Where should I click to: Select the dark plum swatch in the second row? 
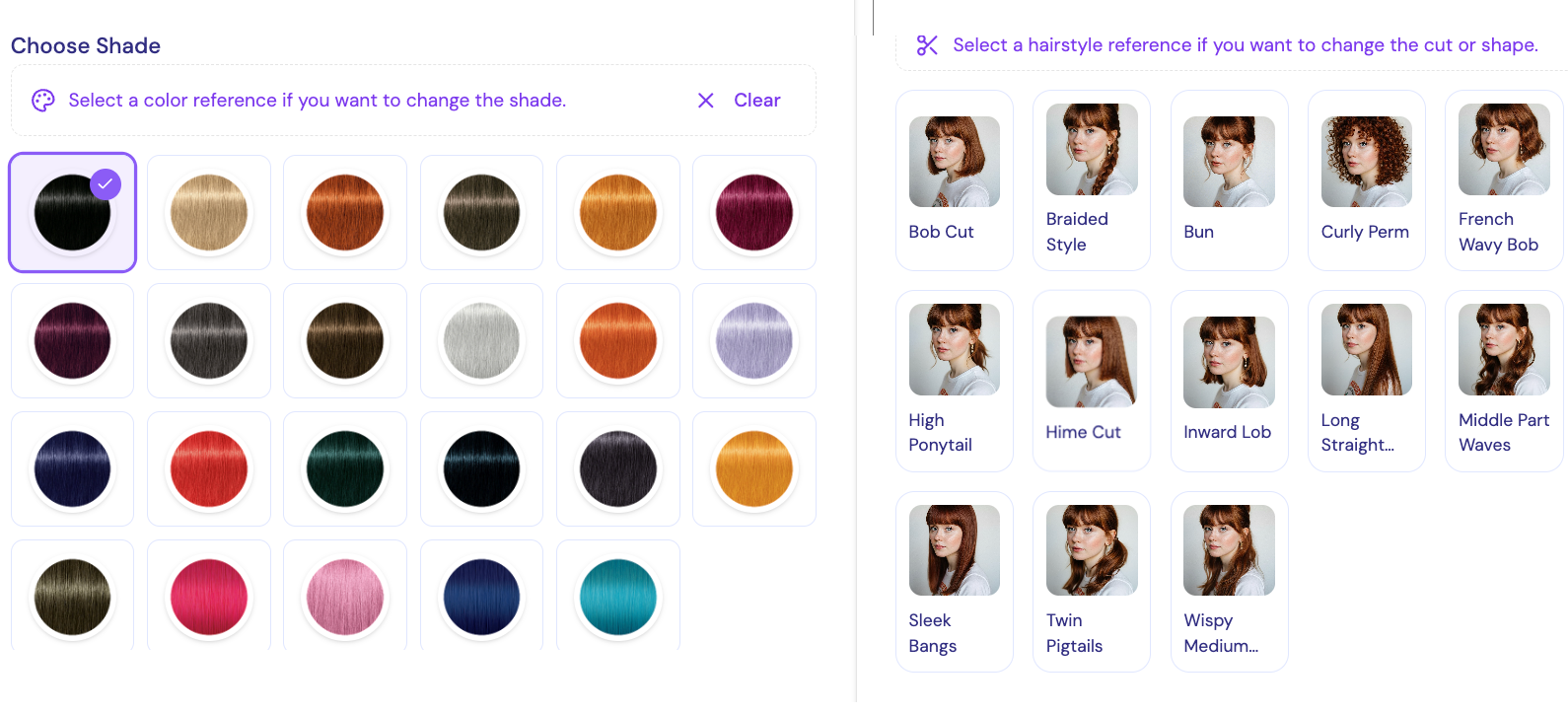[72, 340]
